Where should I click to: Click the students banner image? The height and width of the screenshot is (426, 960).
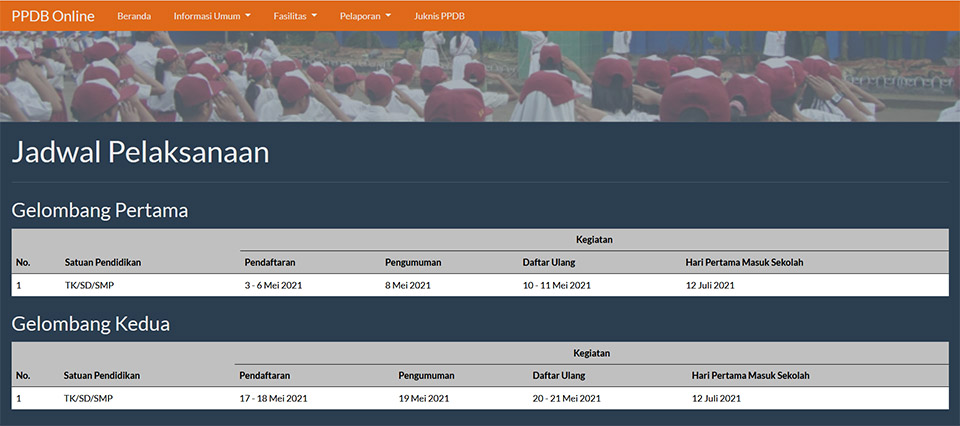(x=480, y=76)
